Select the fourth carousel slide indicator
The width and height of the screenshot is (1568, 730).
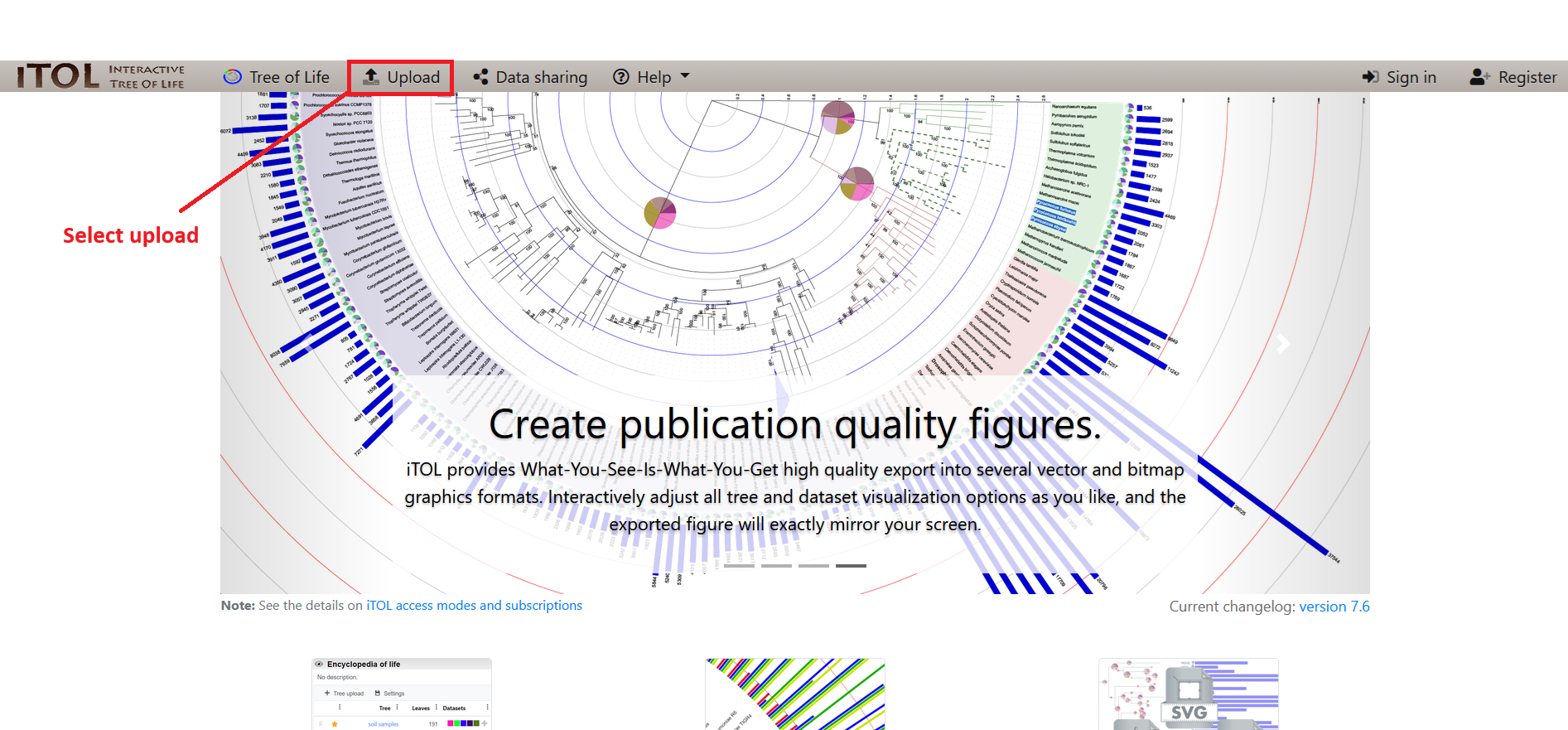click(851, 566)
